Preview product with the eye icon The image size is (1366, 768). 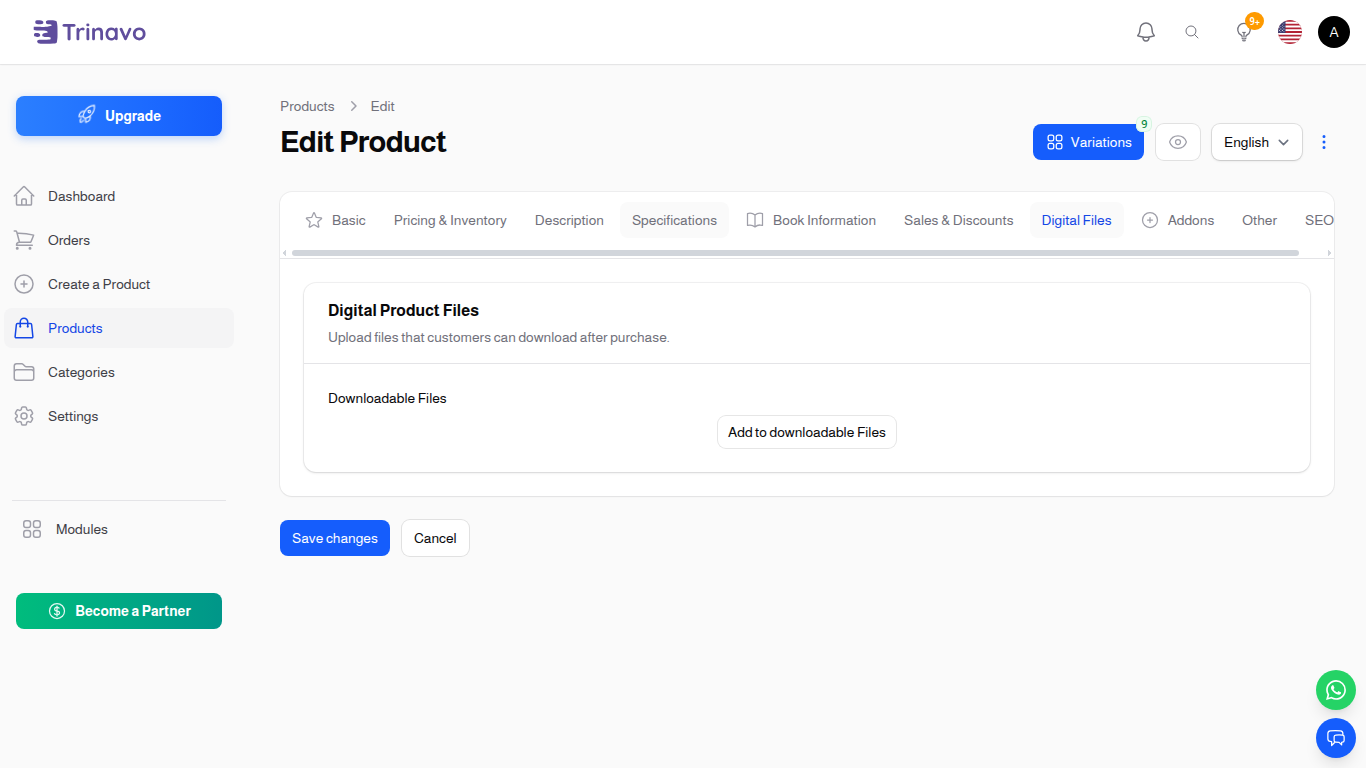coord(1178,142)
